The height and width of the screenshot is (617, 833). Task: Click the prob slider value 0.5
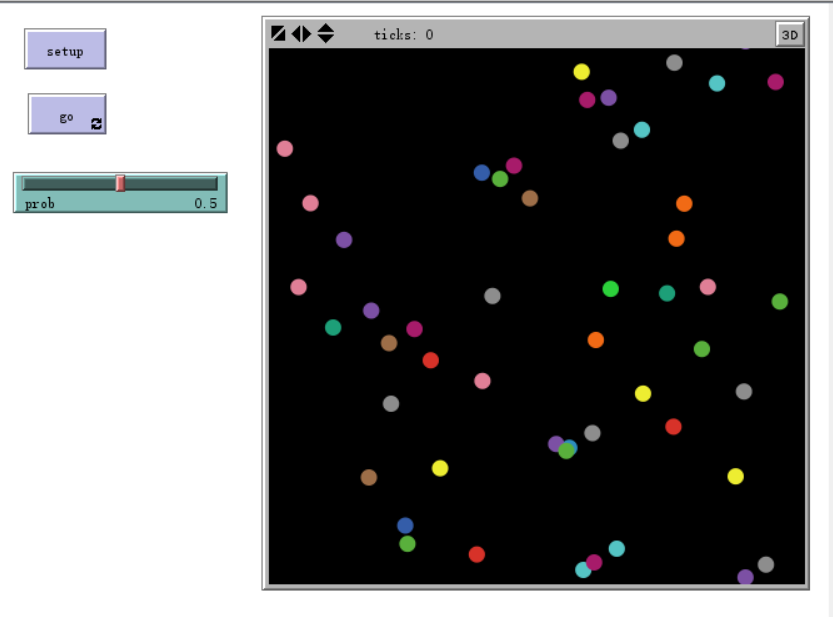[x=206, y=204]
